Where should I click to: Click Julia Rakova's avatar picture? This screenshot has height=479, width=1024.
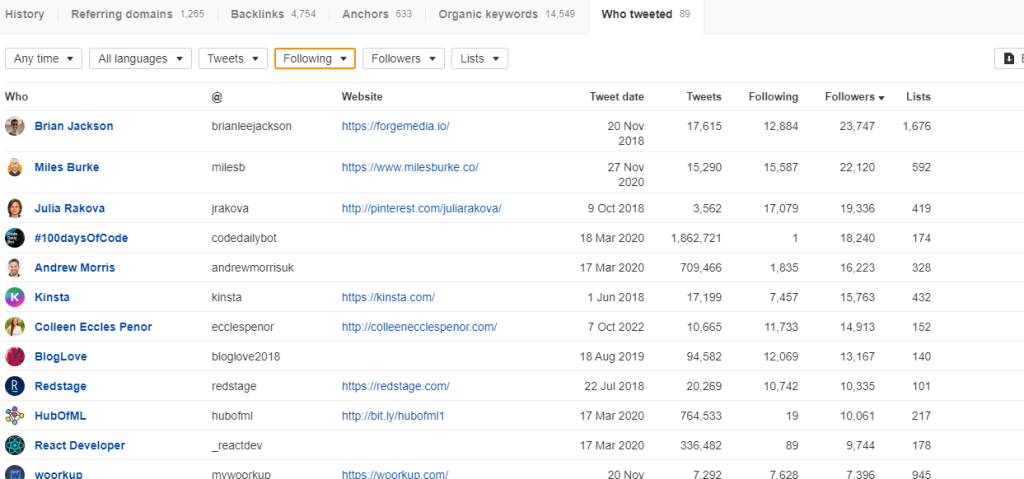pos(14,208)
